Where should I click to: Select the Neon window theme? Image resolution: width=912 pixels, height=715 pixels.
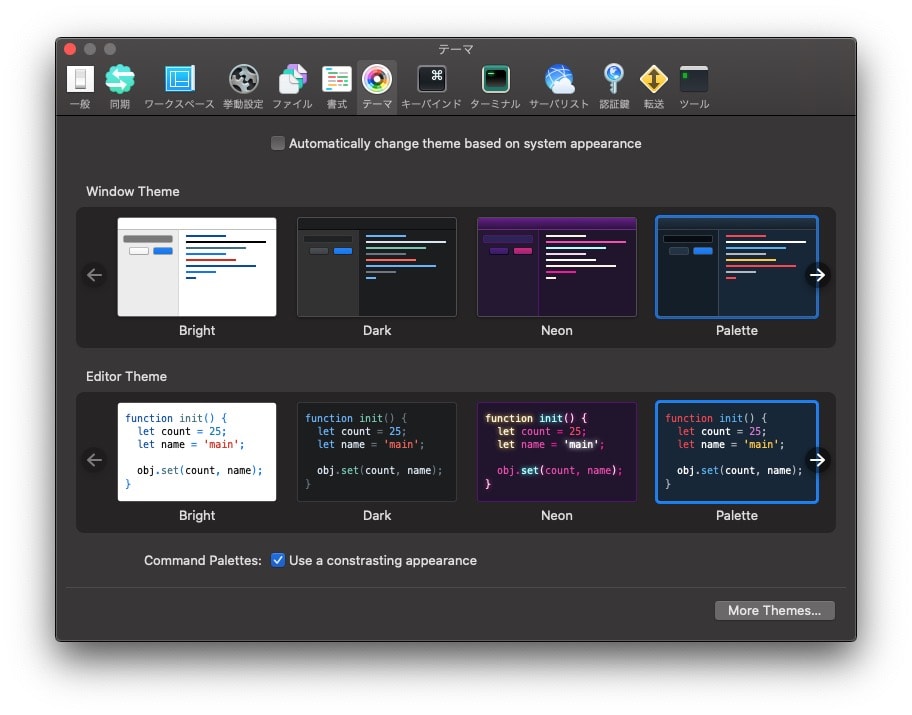click(x=556, y=266)
